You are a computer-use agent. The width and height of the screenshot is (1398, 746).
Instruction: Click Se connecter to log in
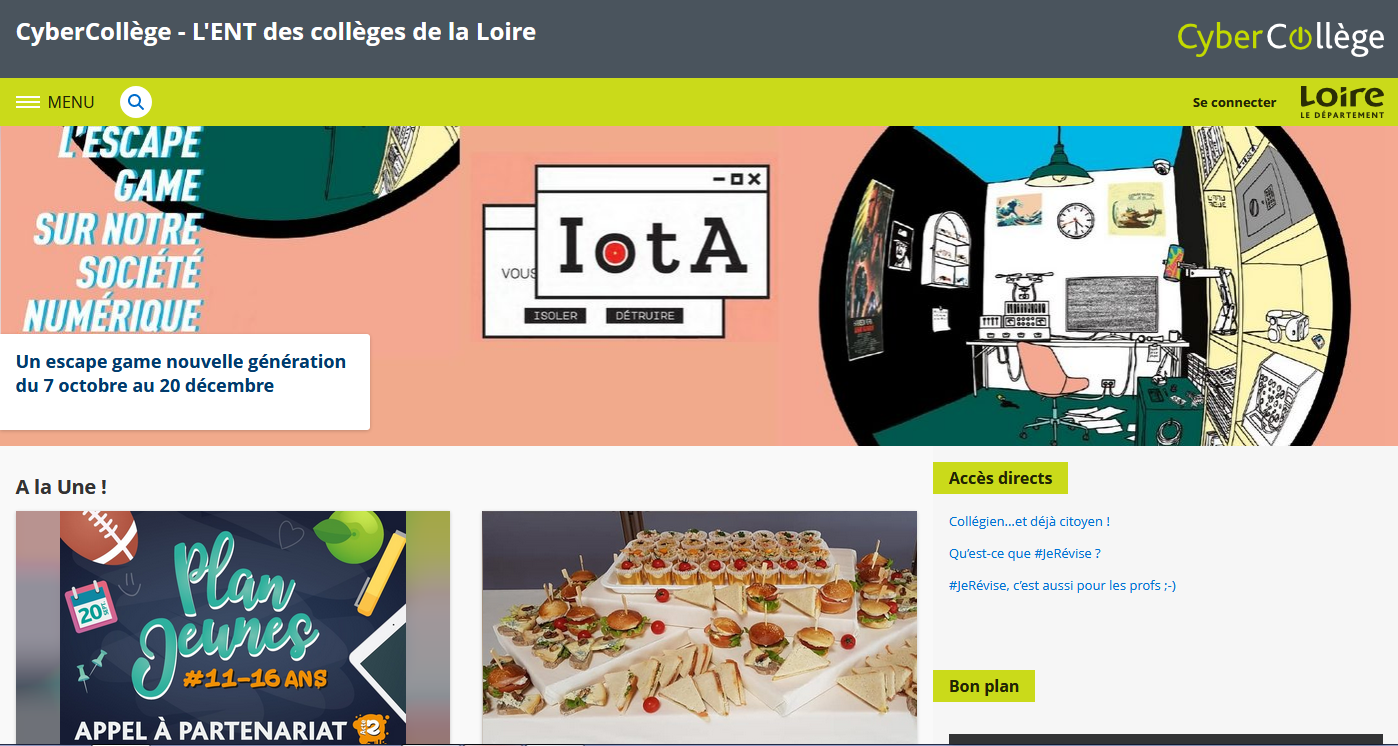point(1234,102)
